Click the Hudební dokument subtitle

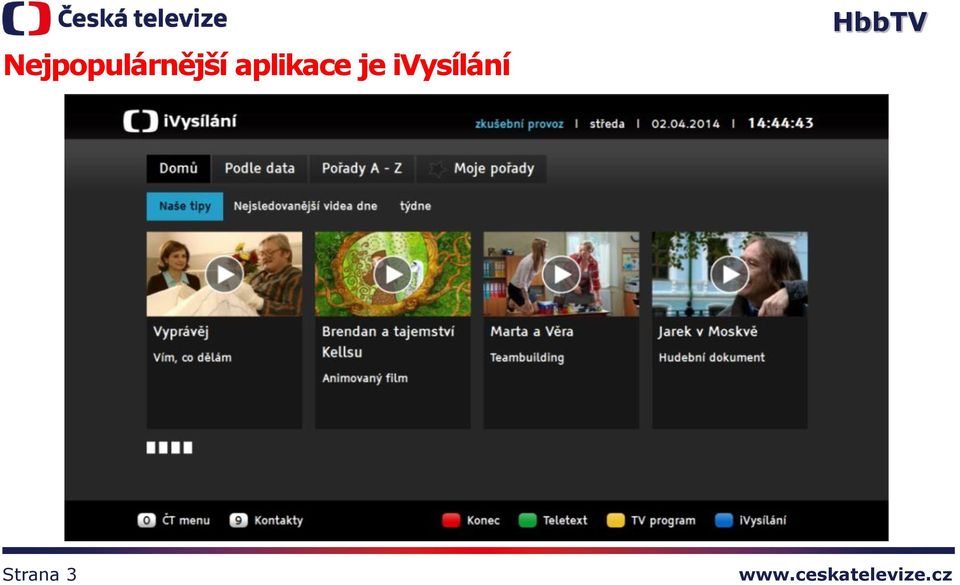pyautogui.click(x=711, y=357)
